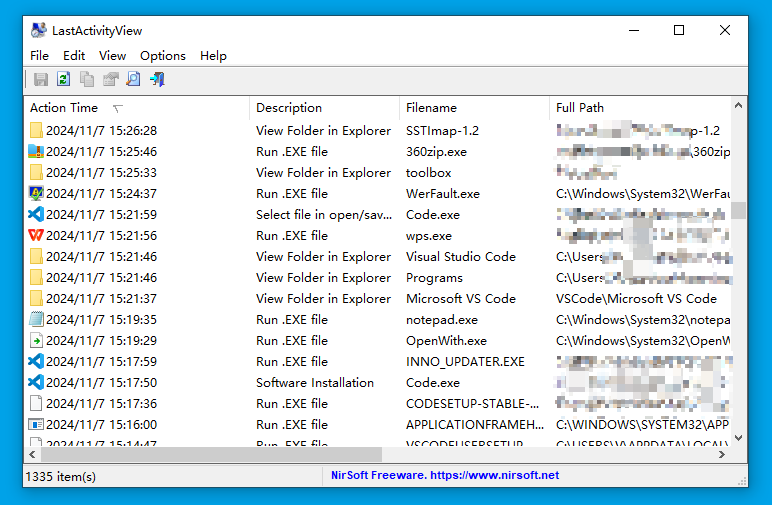
Task: Select the APPLICATIONFRAMEH... filename cell
Action: coord(475,425)
